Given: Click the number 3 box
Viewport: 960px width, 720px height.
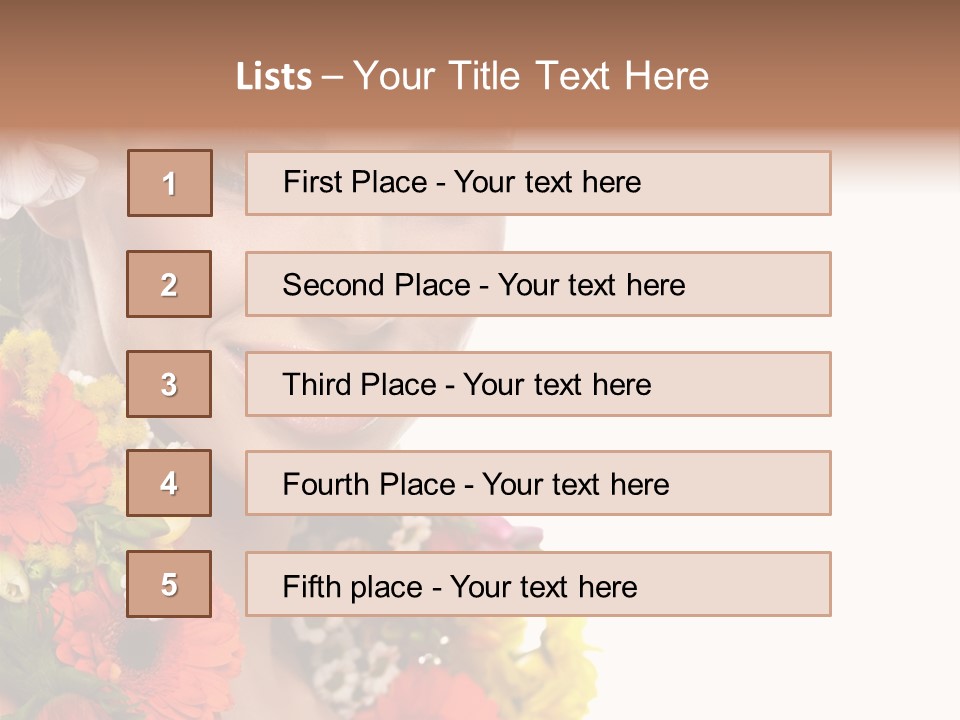Looking at the screenshot, I should (169, 384).
